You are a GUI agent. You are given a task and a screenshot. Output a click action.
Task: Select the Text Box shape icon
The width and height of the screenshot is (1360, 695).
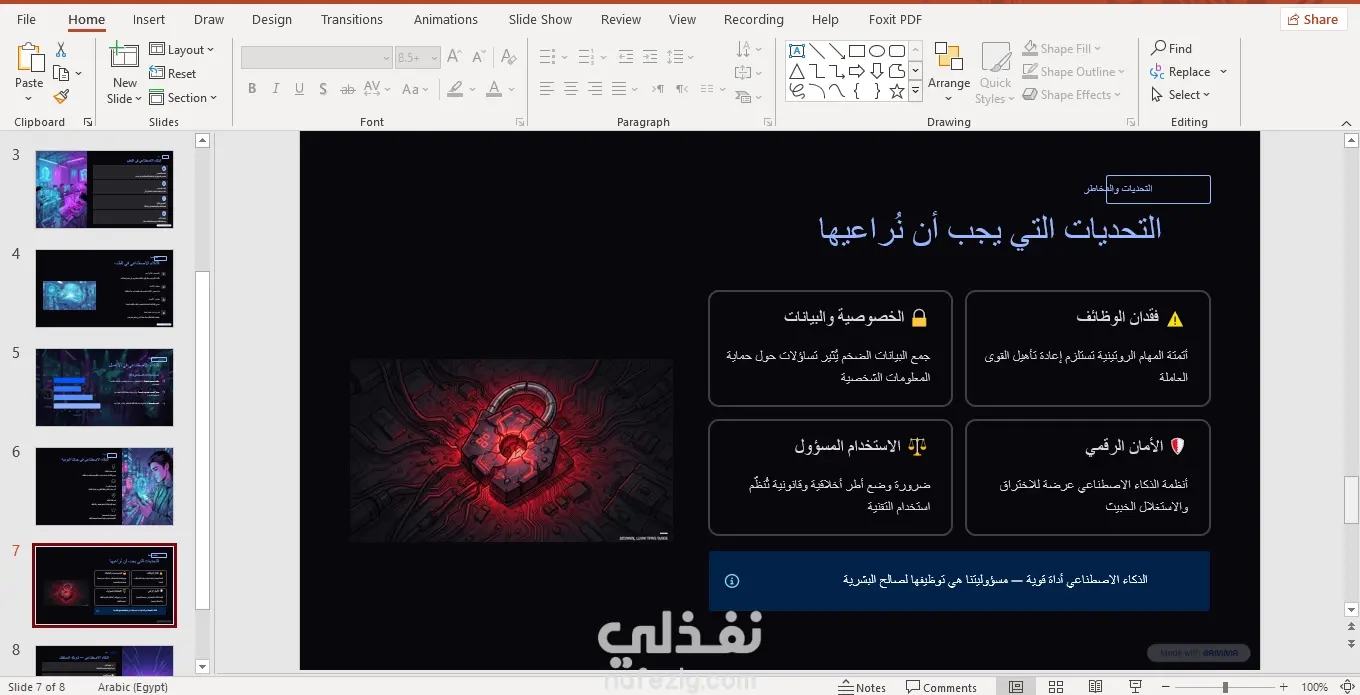(x=797, y=51)
